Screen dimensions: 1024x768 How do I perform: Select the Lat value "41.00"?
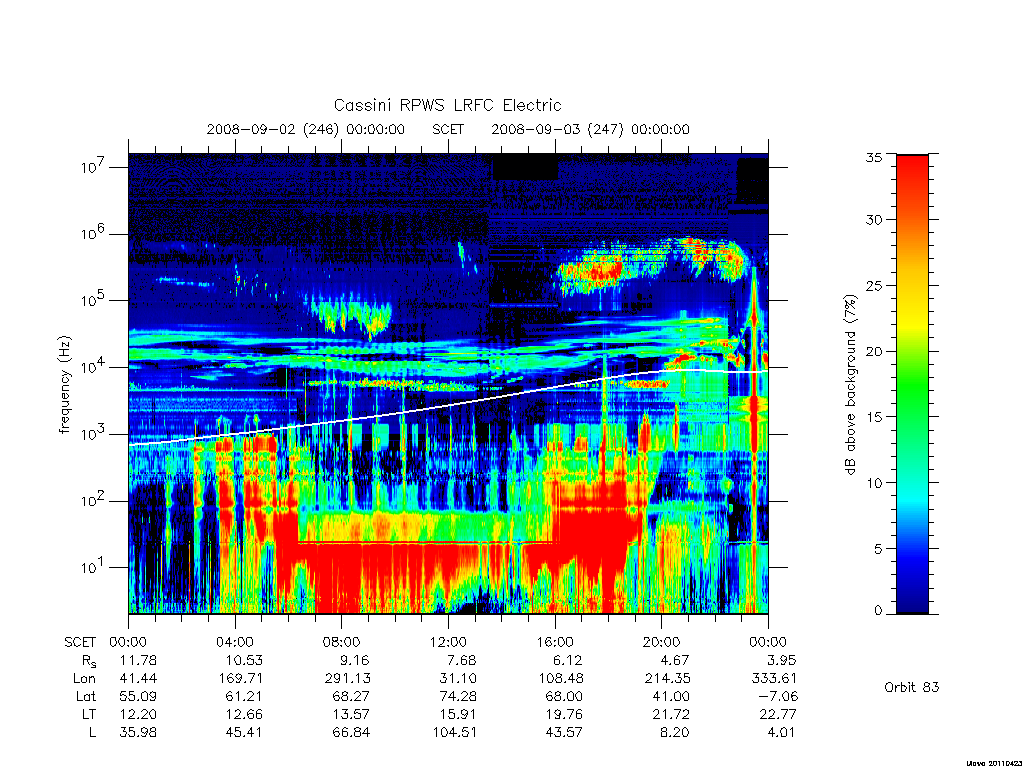(671, 697)
